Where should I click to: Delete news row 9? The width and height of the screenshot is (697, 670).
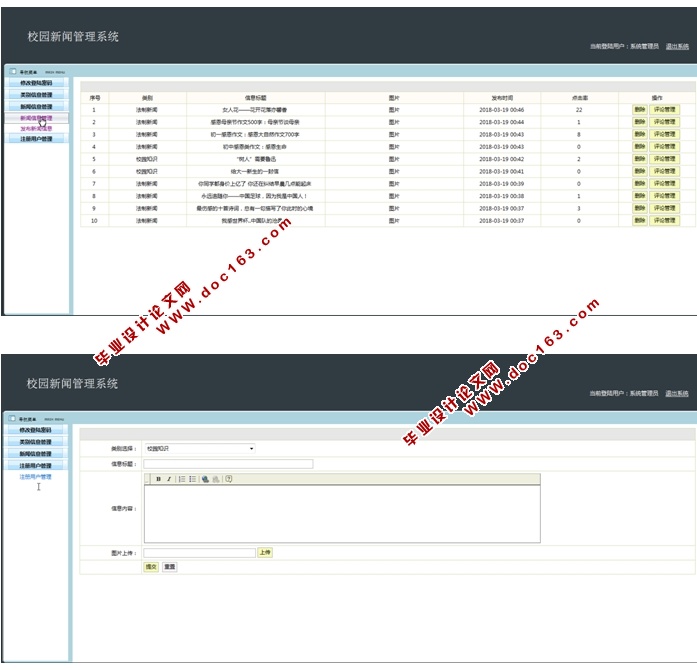point(640,209)
